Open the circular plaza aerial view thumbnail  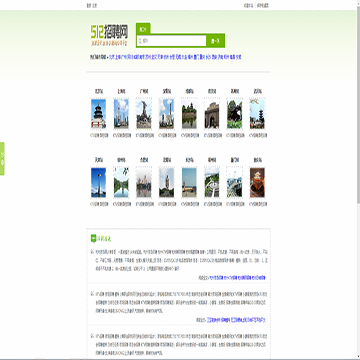click(212, 182)
